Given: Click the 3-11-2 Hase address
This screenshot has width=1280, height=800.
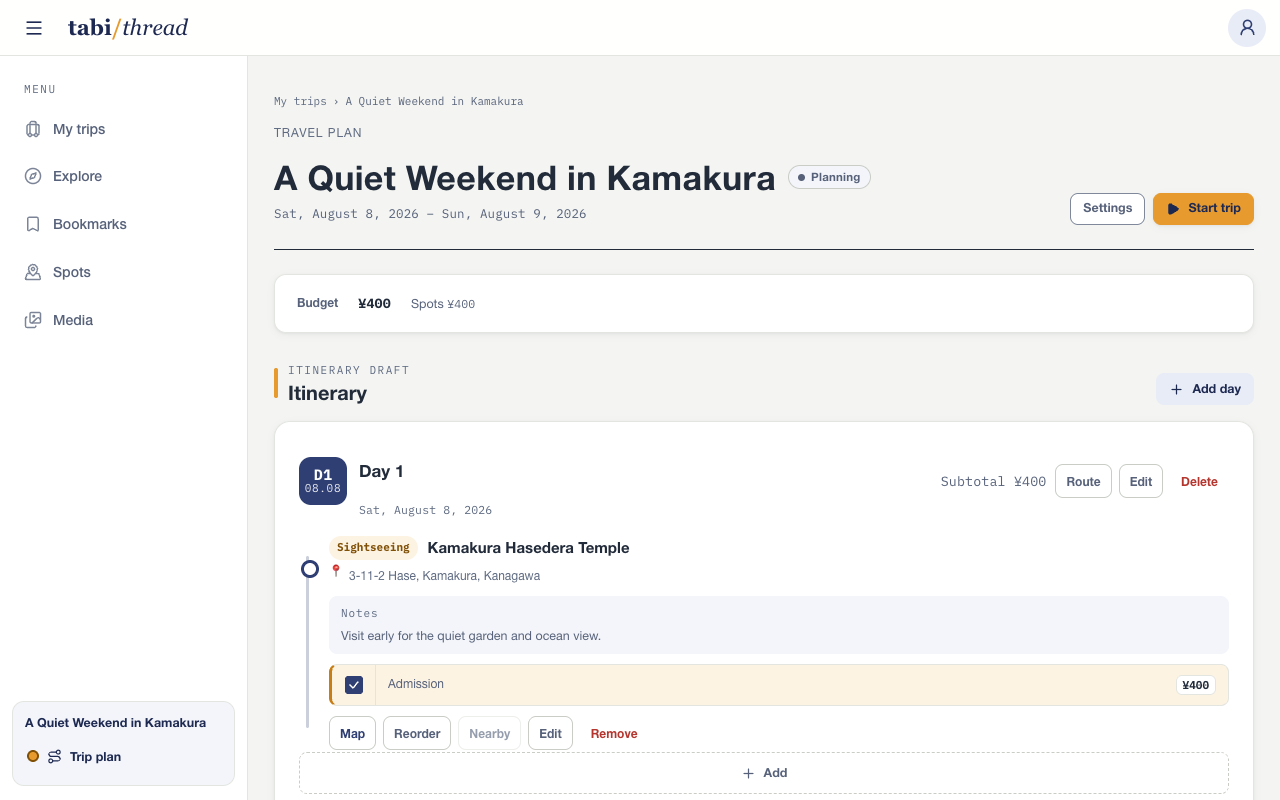Looking at the screenshot, I should (x=444, y=576).
